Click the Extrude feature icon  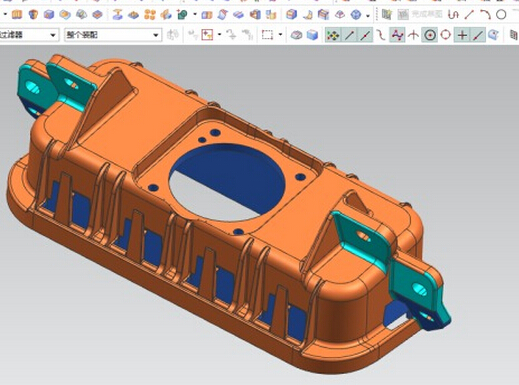[x=17, y=15]
